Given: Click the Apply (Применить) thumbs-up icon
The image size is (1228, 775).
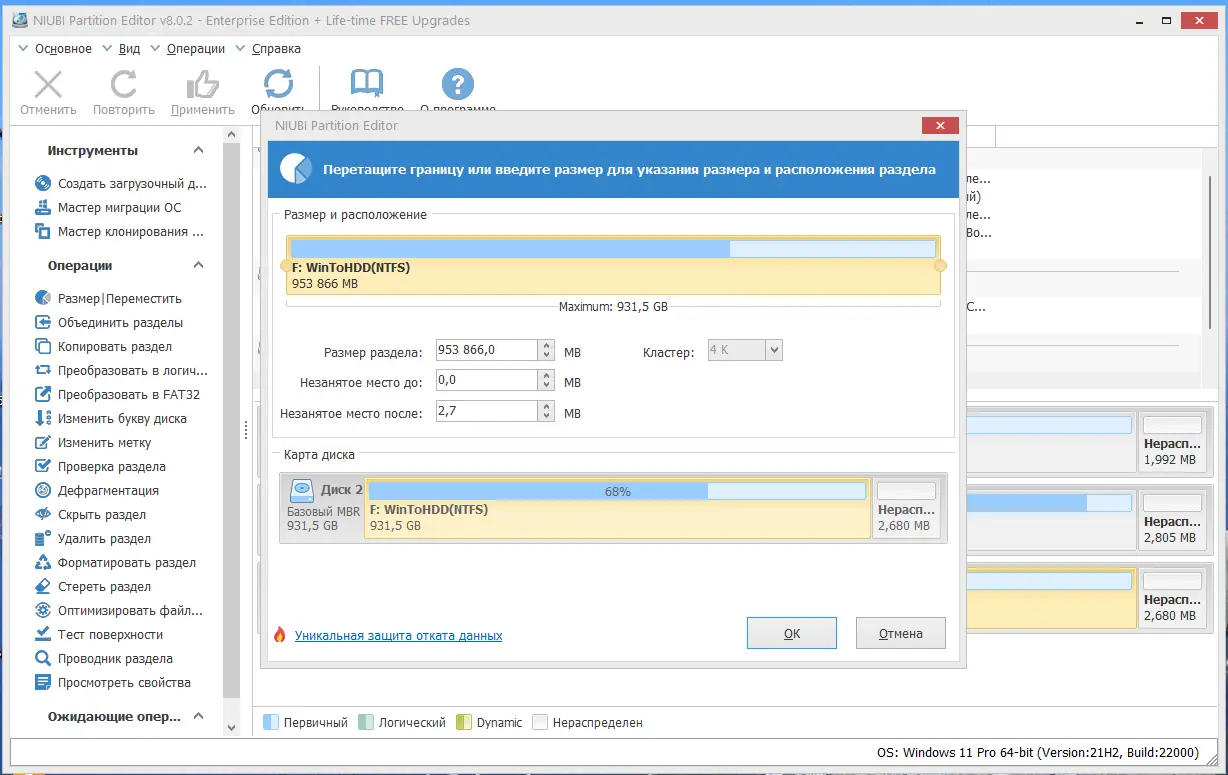Looking at the screenshot, I should click(x=203, y=85).
